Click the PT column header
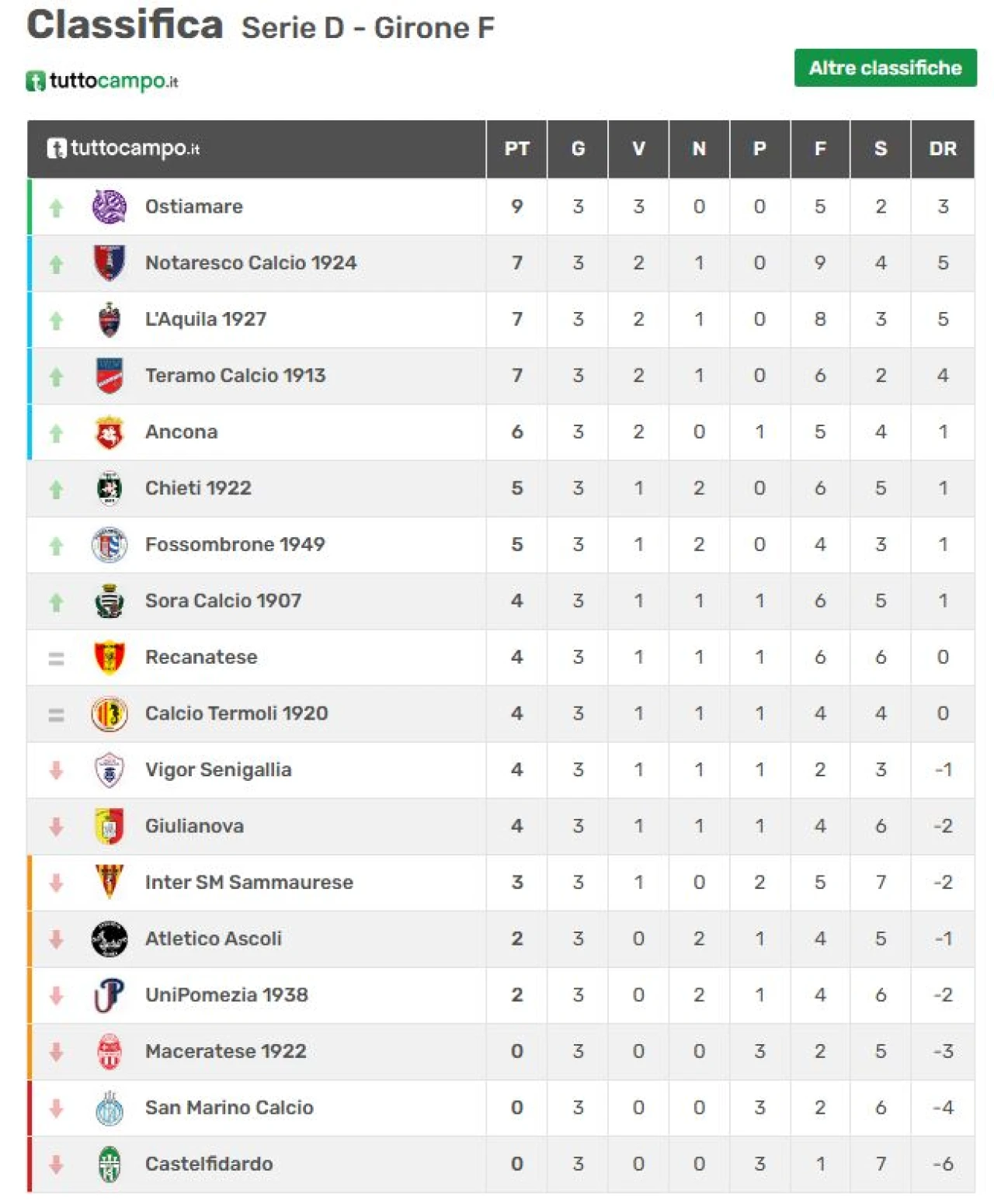 (x=516, y=149)
